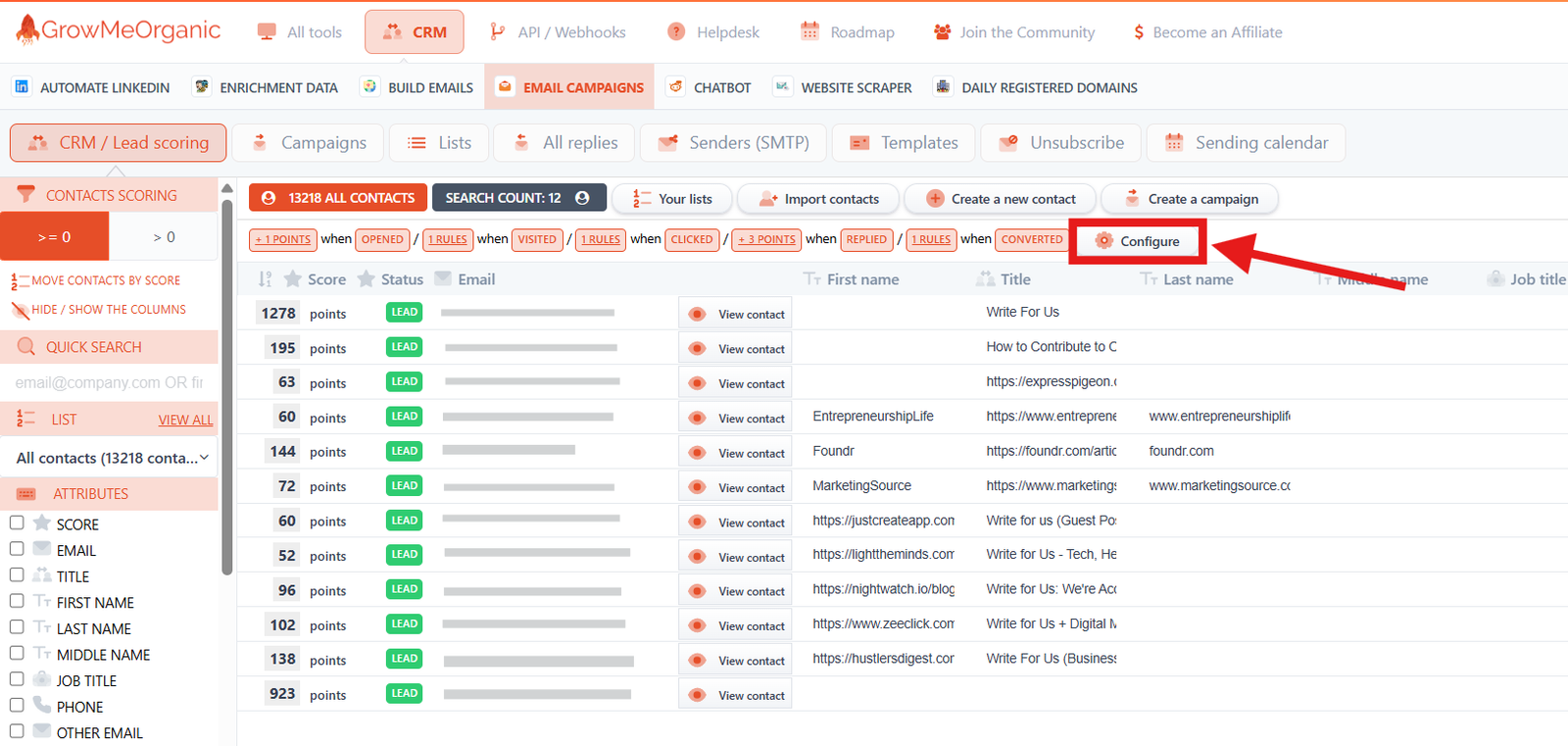Click View contact for 923 points row
1568x746 pixels.
[x=736, y=695]
